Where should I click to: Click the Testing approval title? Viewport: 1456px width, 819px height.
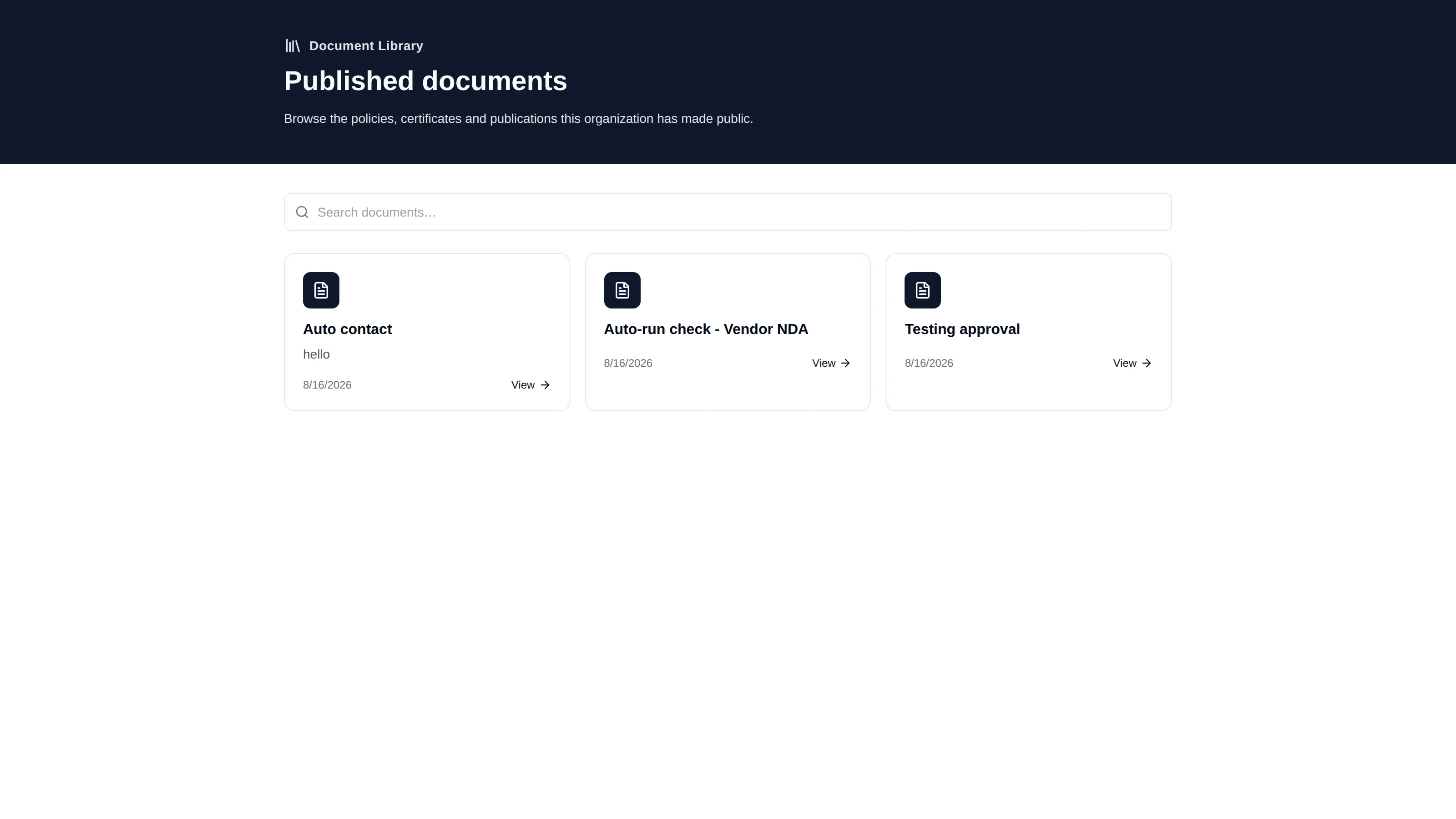(962, 329)
